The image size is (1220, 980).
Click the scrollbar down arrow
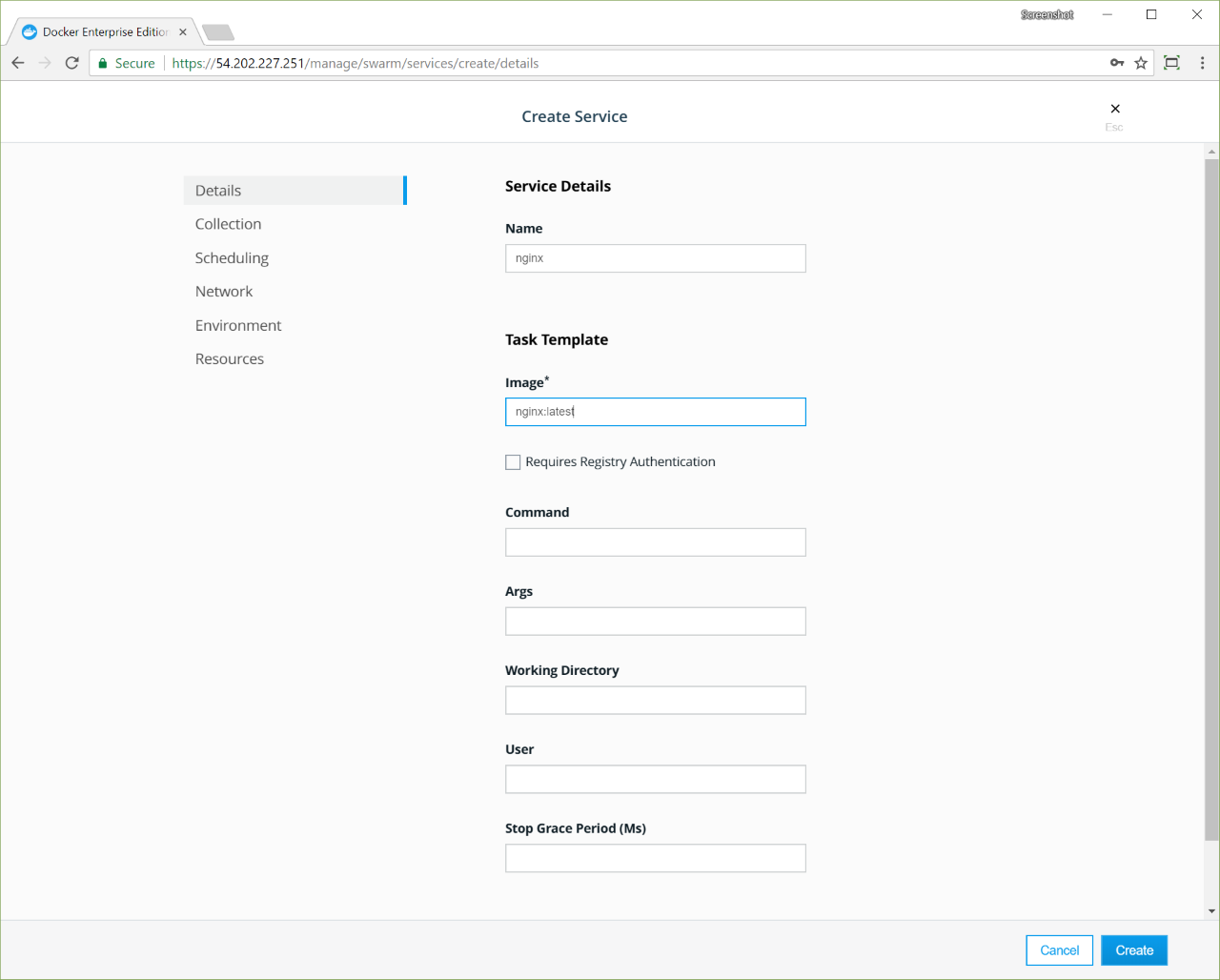1211,911
